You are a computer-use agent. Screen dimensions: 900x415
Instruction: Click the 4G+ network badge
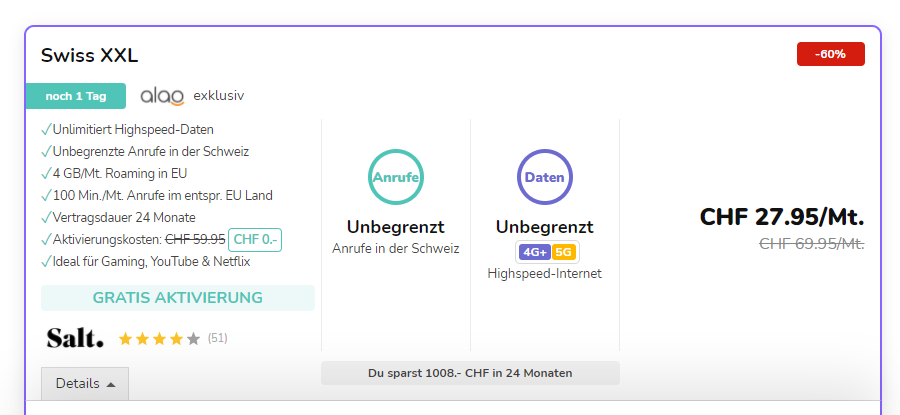click(533, 252)
